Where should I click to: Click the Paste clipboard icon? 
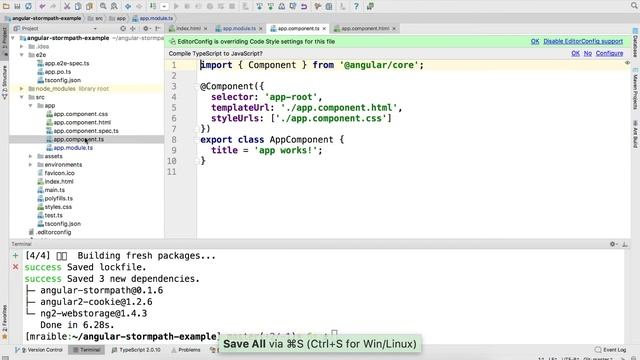click(89, 7)
